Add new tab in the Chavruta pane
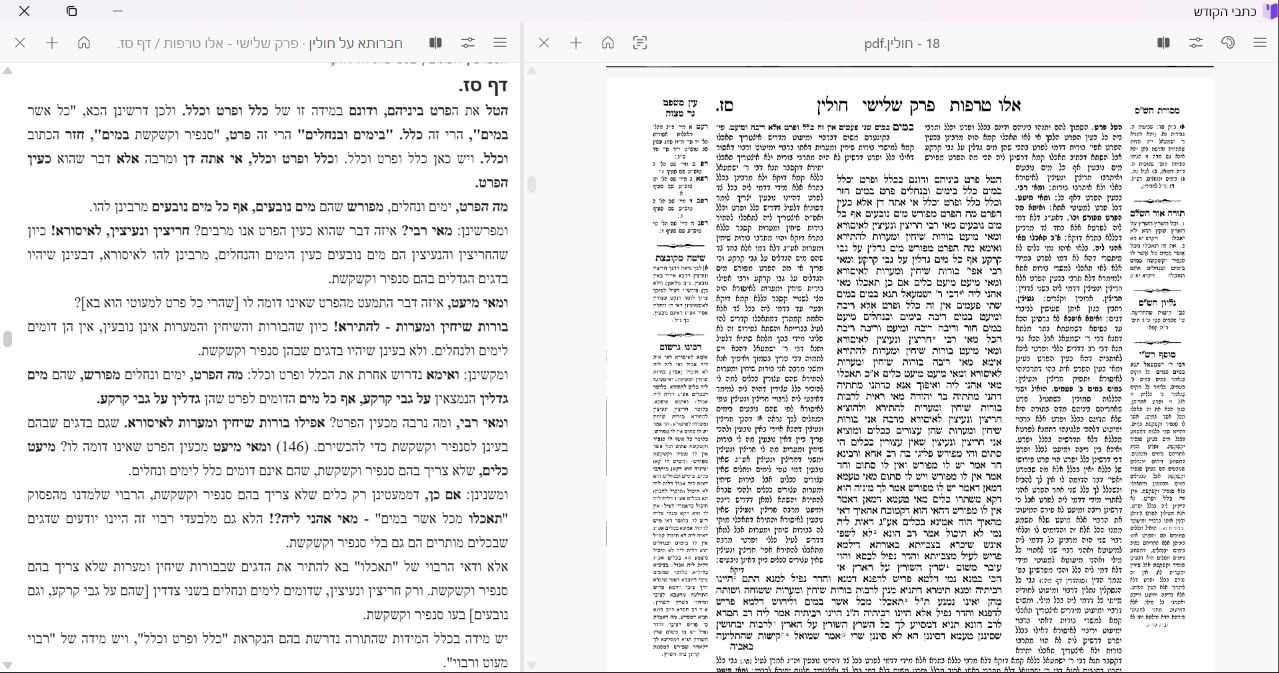This screenshot has width=1279, height=673. coord(52,43)
